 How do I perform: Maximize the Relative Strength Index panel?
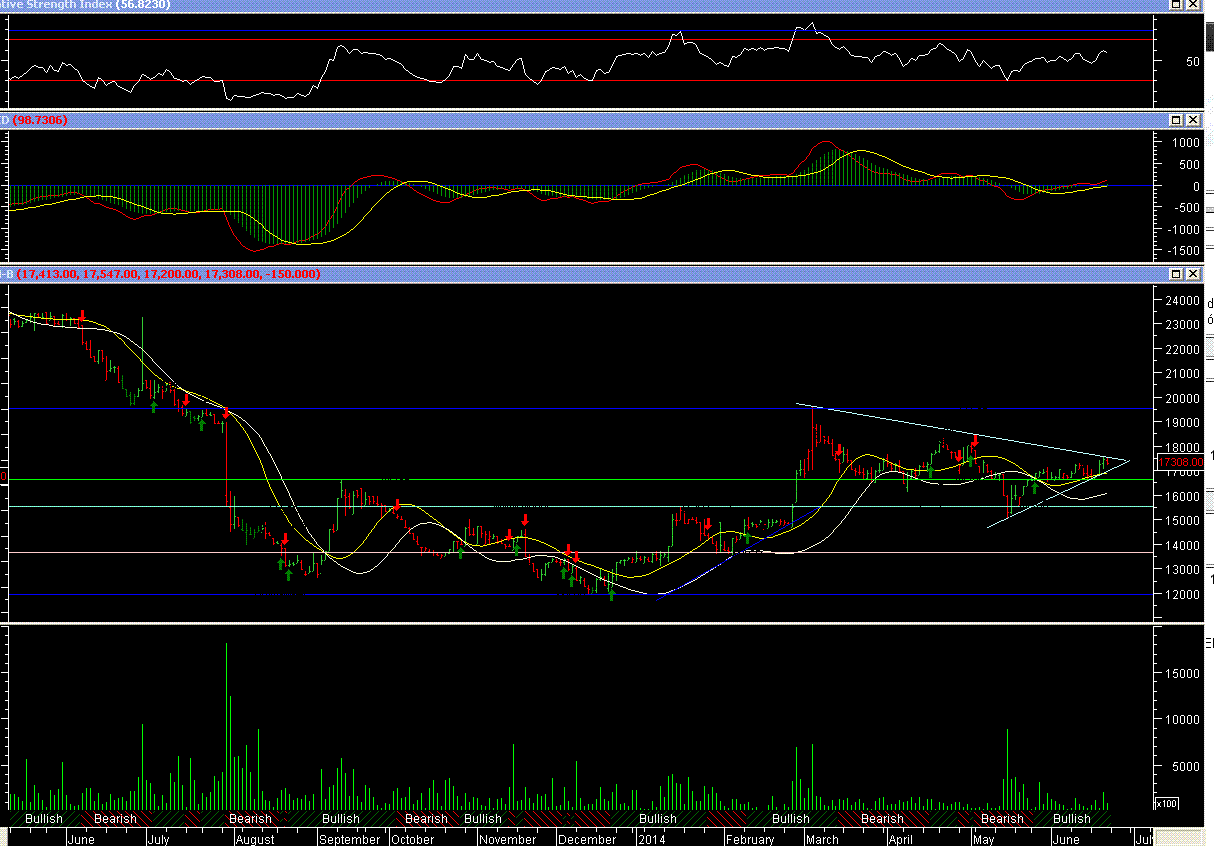(x=1175, y=5)
